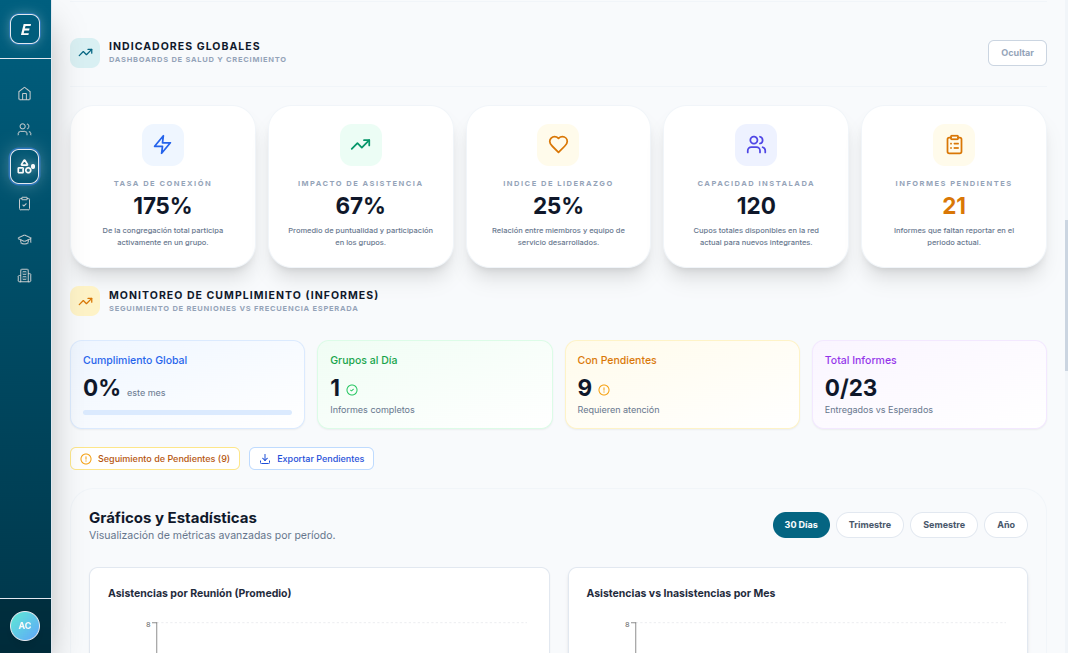The width and height of the screenshot is (1068, 653).
Task: Click the Cumplimiento Global progress bar
Action: pyautogui.click(x=187, y=412)
